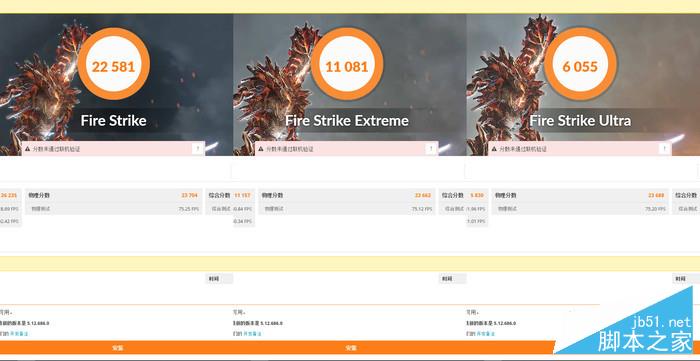Image resolution: width=700 pixels, height=361 pixels.
Task: Click the Fire Strike unverified-score warning banner
Action: coord(113,149)
